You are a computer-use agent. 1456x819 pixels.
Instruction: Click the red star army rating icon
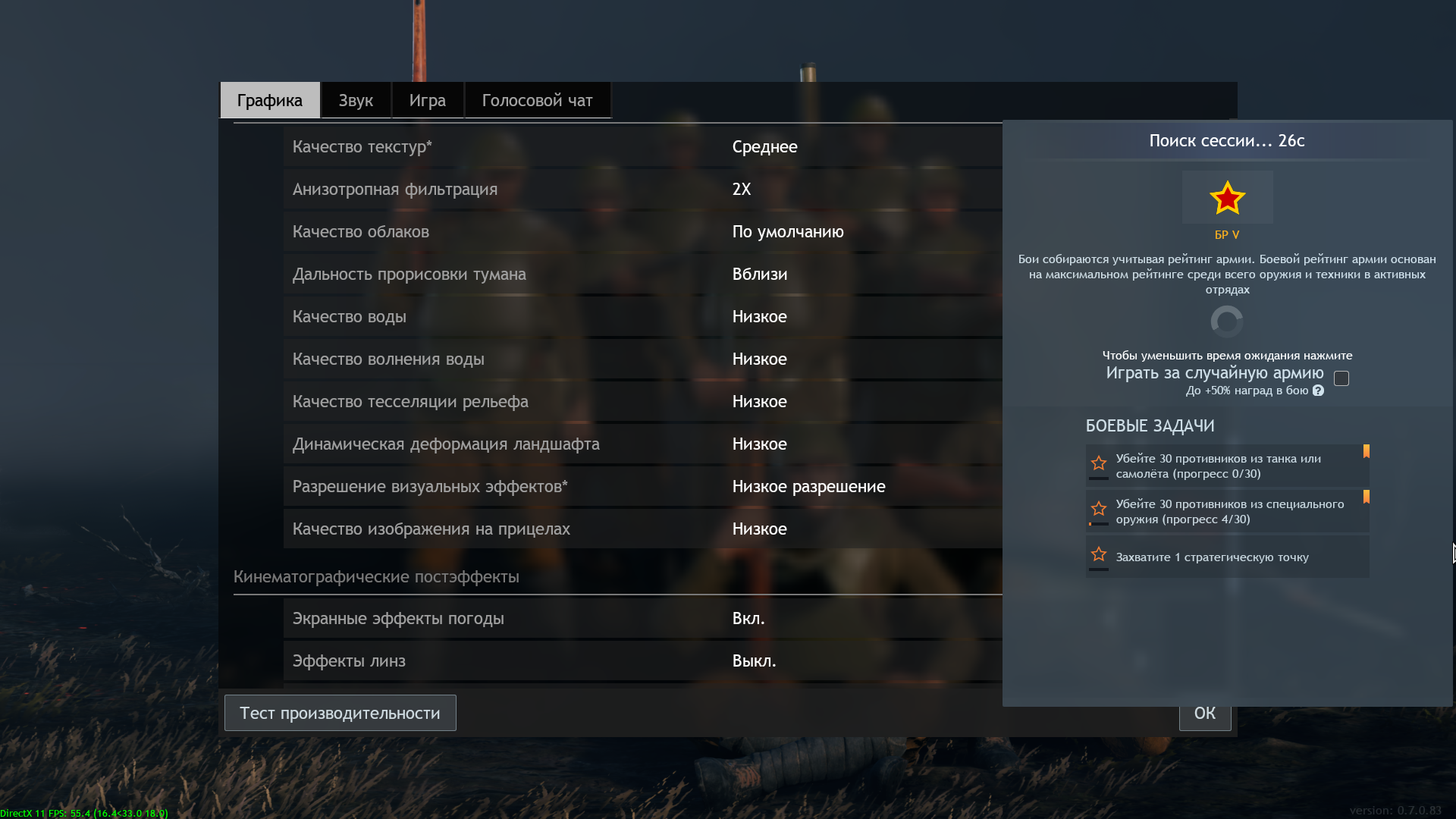pos(1227,198)
